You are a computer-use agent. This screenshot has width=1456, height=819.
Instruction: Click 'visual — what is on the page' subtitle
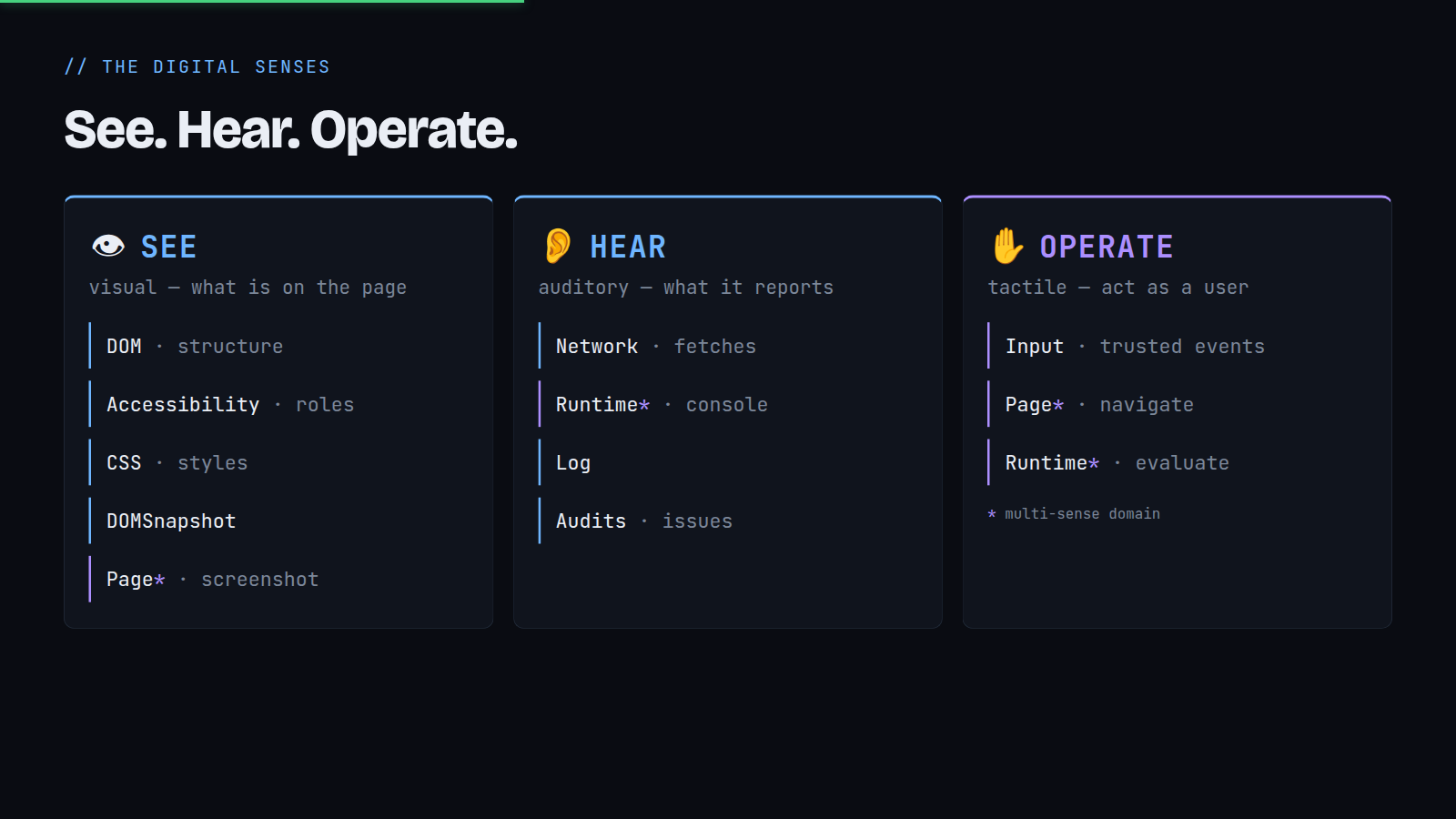248,288
